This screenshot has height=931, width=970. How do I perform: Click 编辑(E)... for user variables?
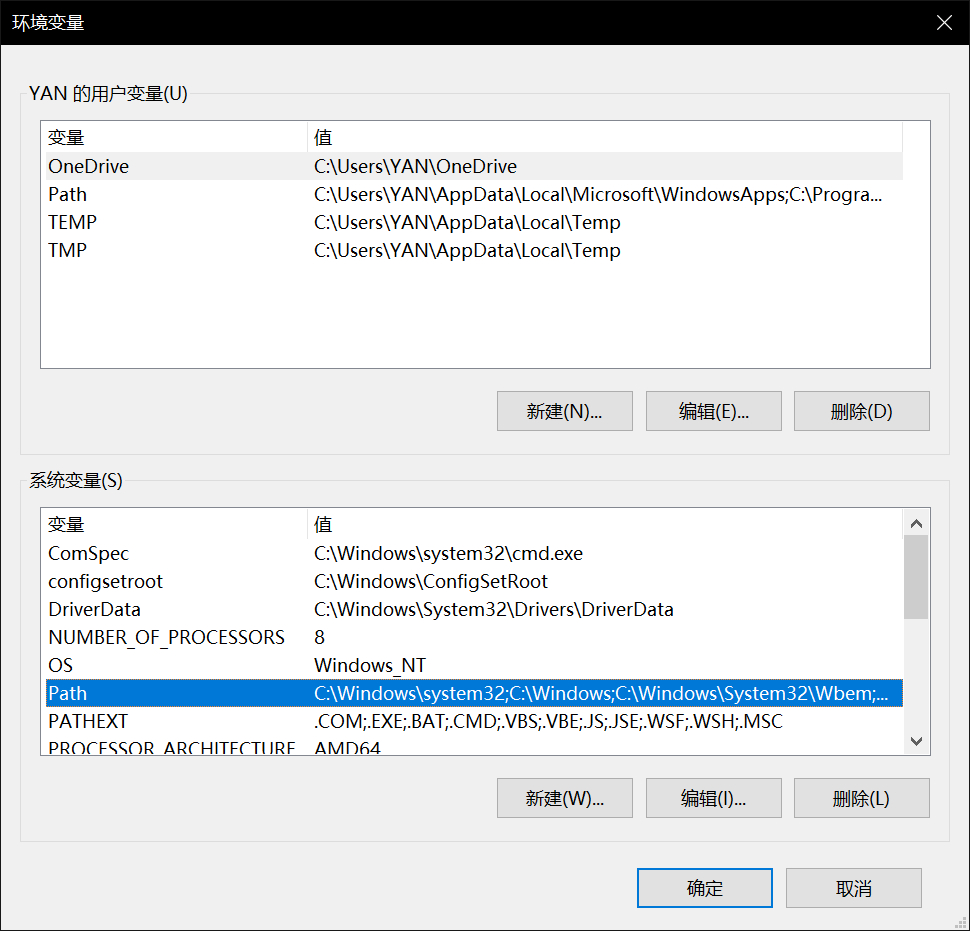[x=713, y=411]
